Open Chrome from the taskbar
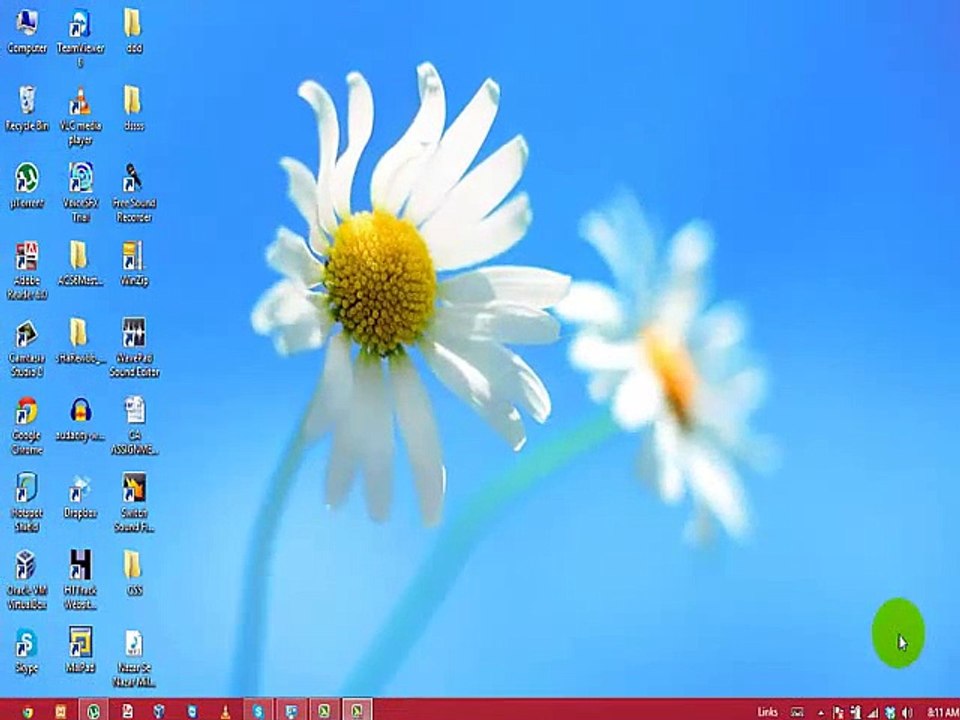This screenshot has width=960, height=720. (27, 711)
